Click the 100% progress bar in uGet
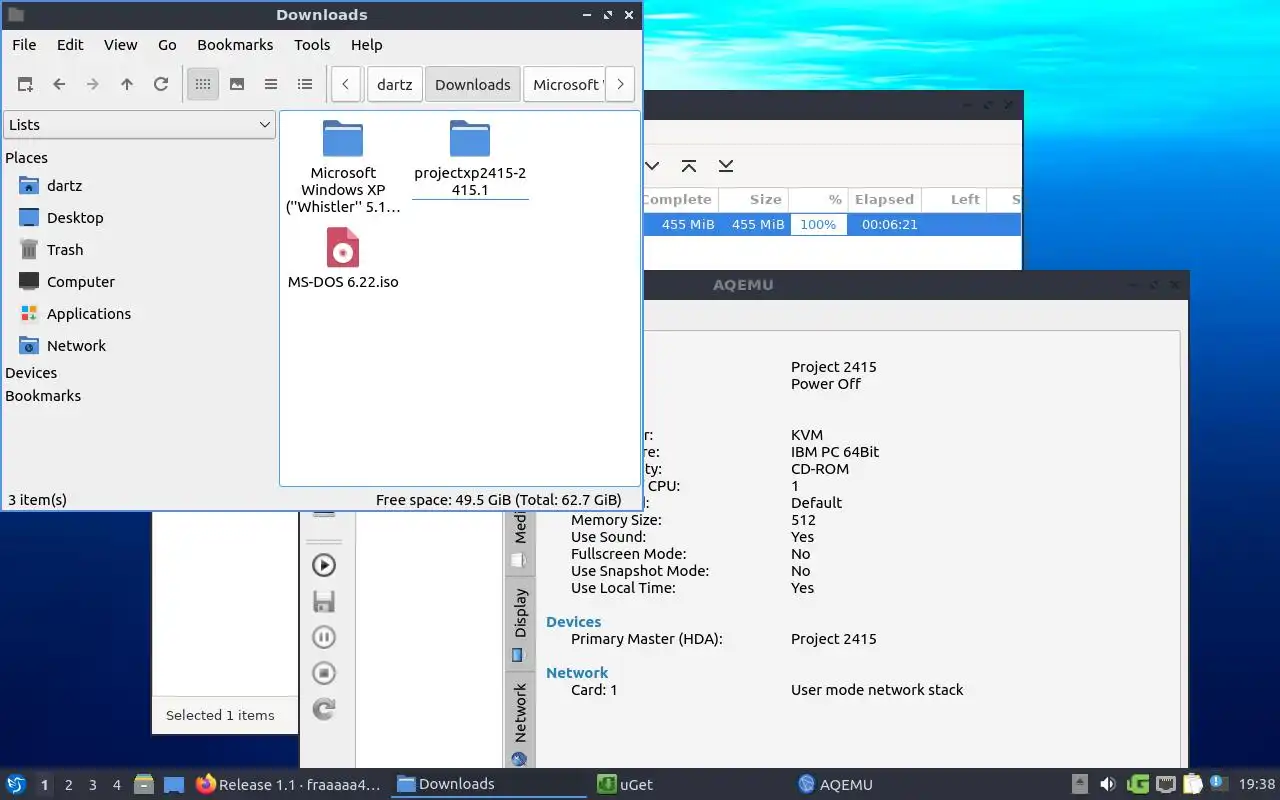This screenshot has height=800, width=1280. coord(818,225)
